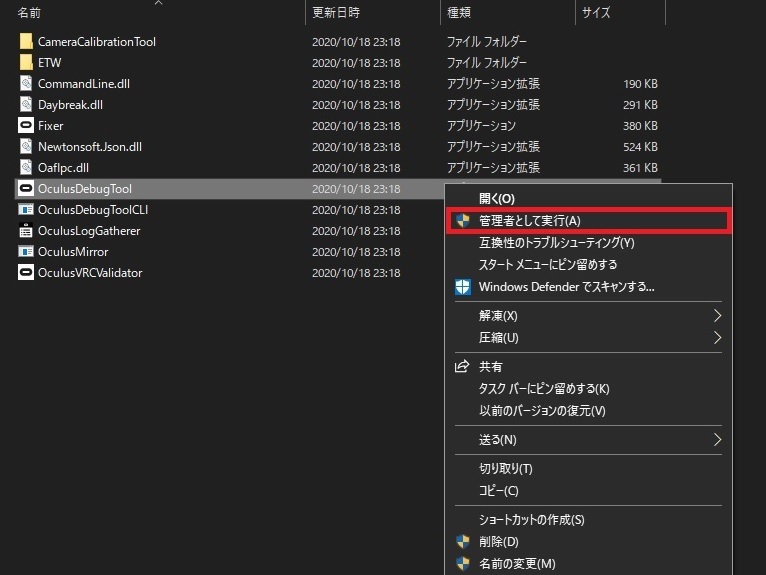Click the shield icon beside 管理者として実行
Image resolution: width=766 pixels, height=575 pixels.
[x=463, y=221]
